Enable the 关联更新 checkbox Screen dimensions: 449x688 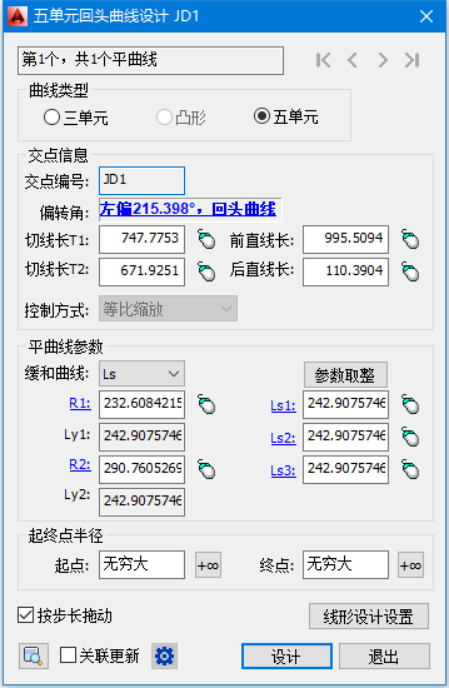tap(100, 656)
